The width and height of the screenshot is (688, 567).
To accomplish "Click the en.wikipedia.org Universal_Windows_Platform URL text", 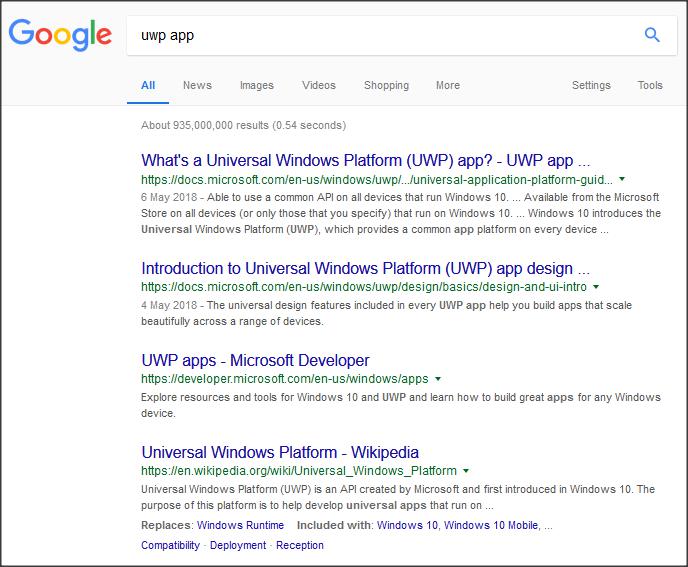I will [299, 470].
